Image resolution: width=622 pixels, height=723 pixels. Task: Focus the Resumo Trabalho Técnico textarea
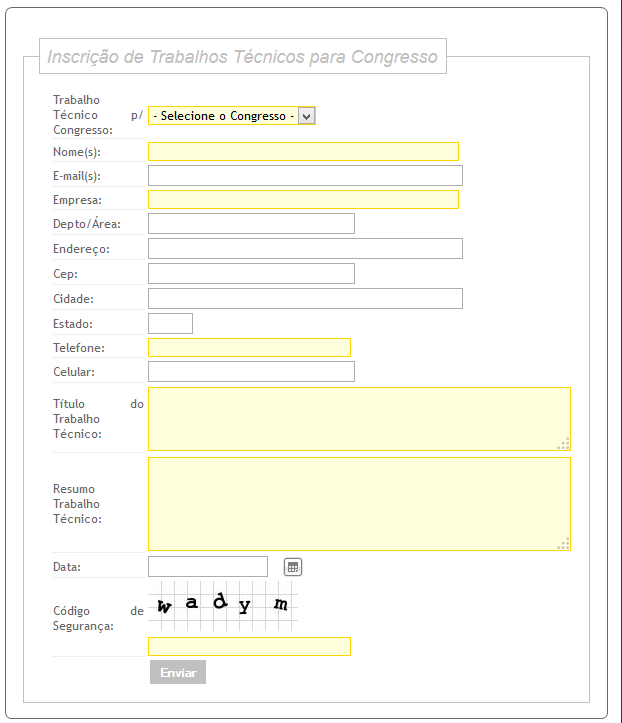click(359, 504)
